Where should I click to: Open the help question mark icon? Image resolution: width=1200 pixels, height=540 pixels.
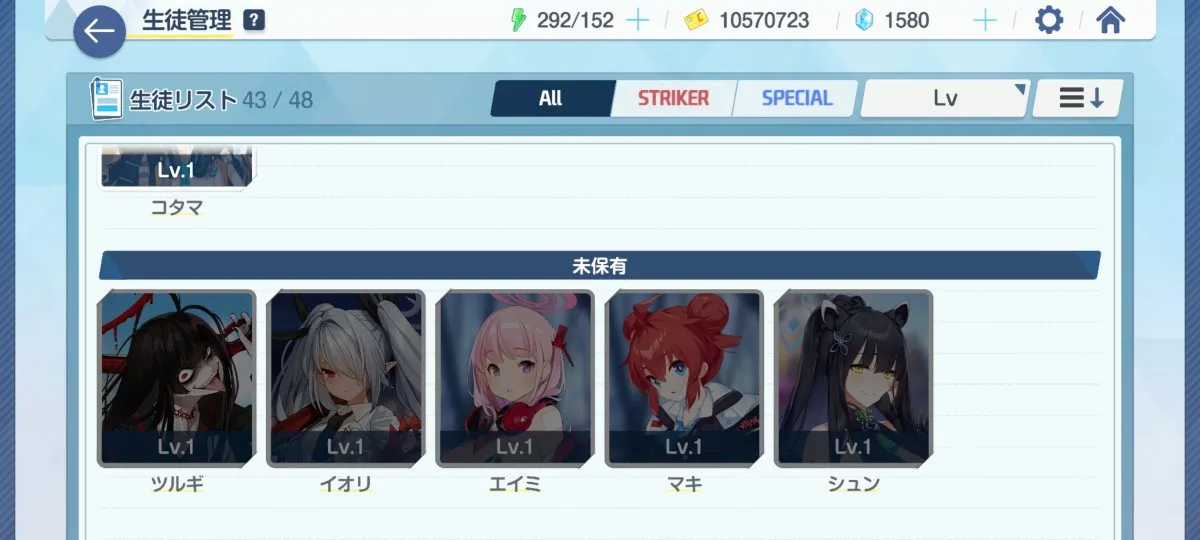(254, 20)
